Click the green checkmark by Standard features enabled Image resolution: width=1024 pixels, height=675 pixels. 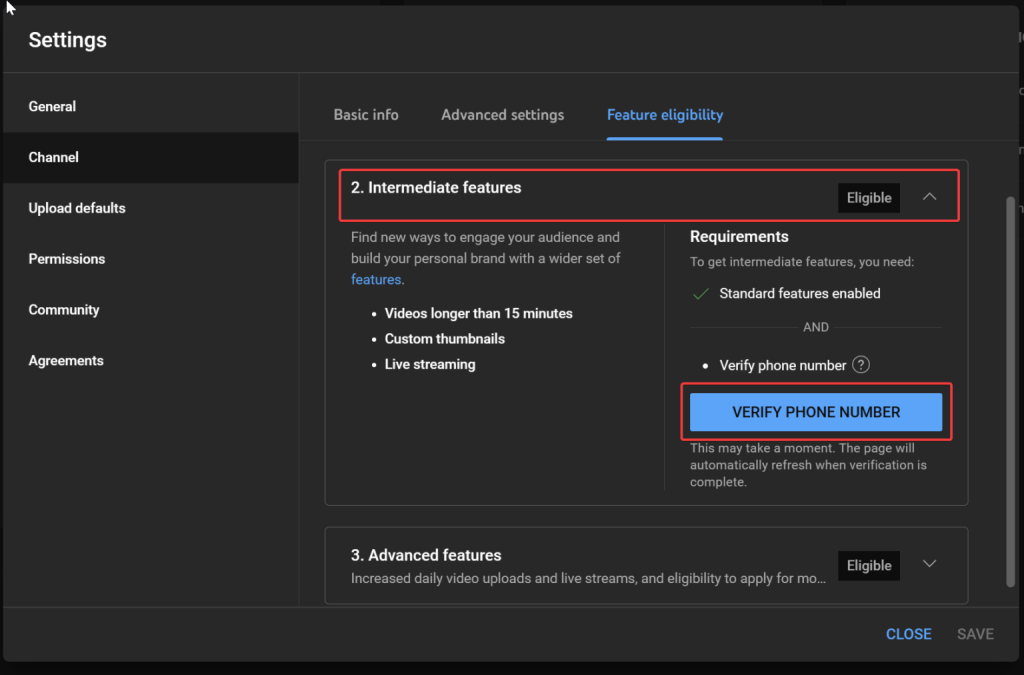(x=700, y=294)
